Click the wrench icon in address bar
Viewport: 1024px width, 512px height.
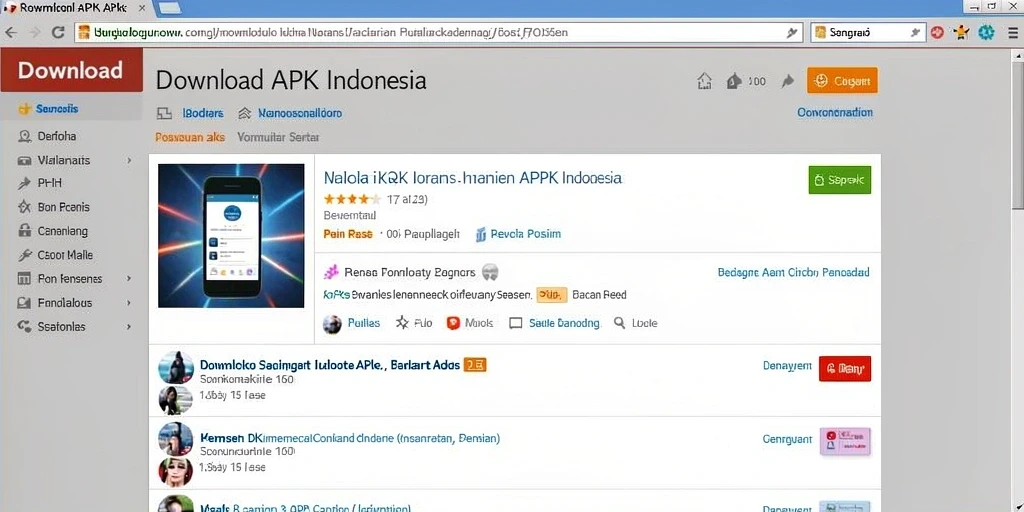[792, 33]
